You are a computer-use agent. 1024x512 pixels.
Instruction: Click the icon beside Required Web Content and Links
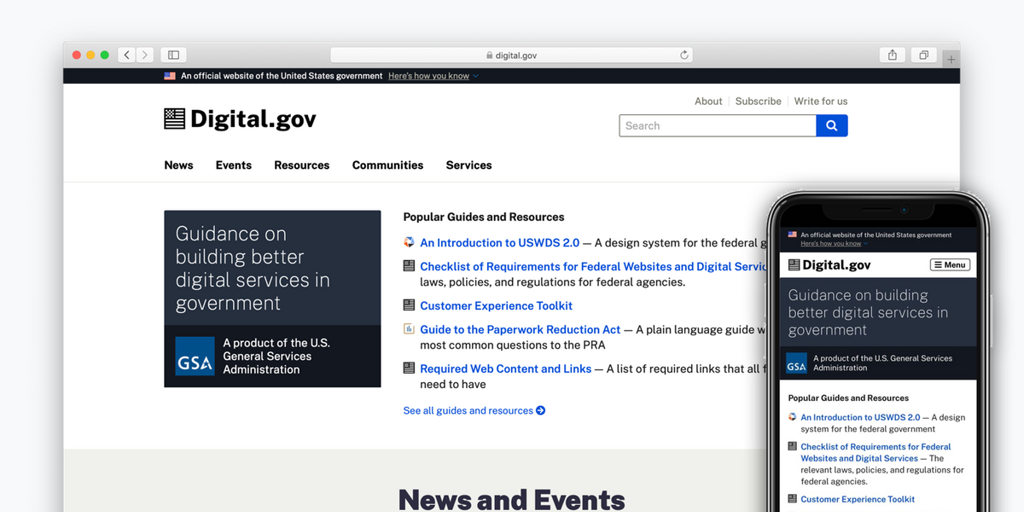pyautogui.click(x=409, y=368)
